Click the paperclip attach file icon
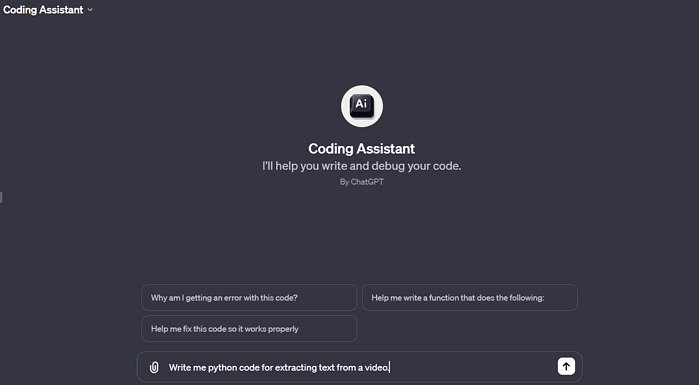 click(154, 368)
